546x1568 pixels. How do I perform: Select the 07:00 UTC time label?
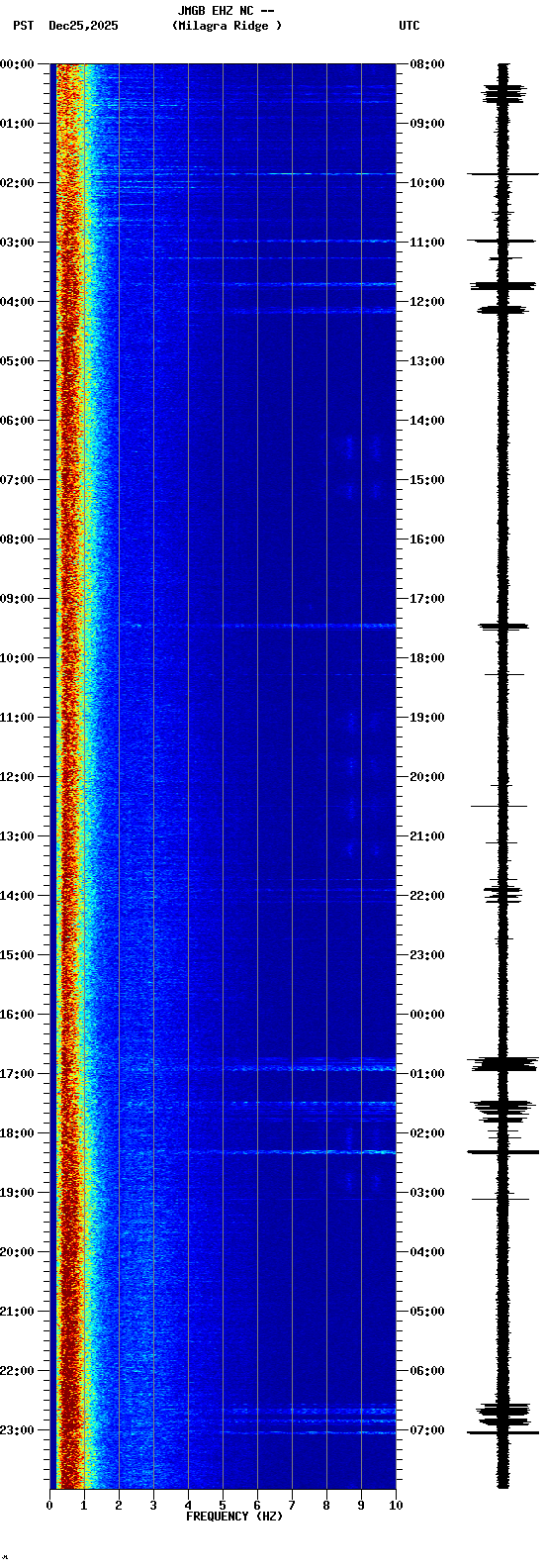pyautogui.click(x=427, y=1430)
